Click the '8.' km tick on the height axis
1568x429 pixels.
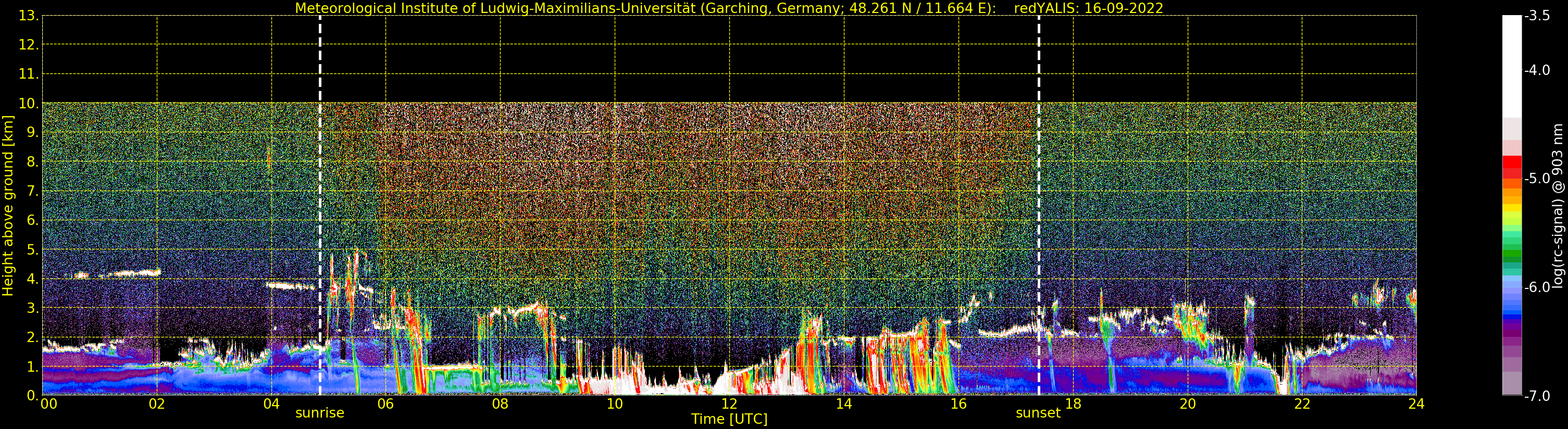click(33, 162)
